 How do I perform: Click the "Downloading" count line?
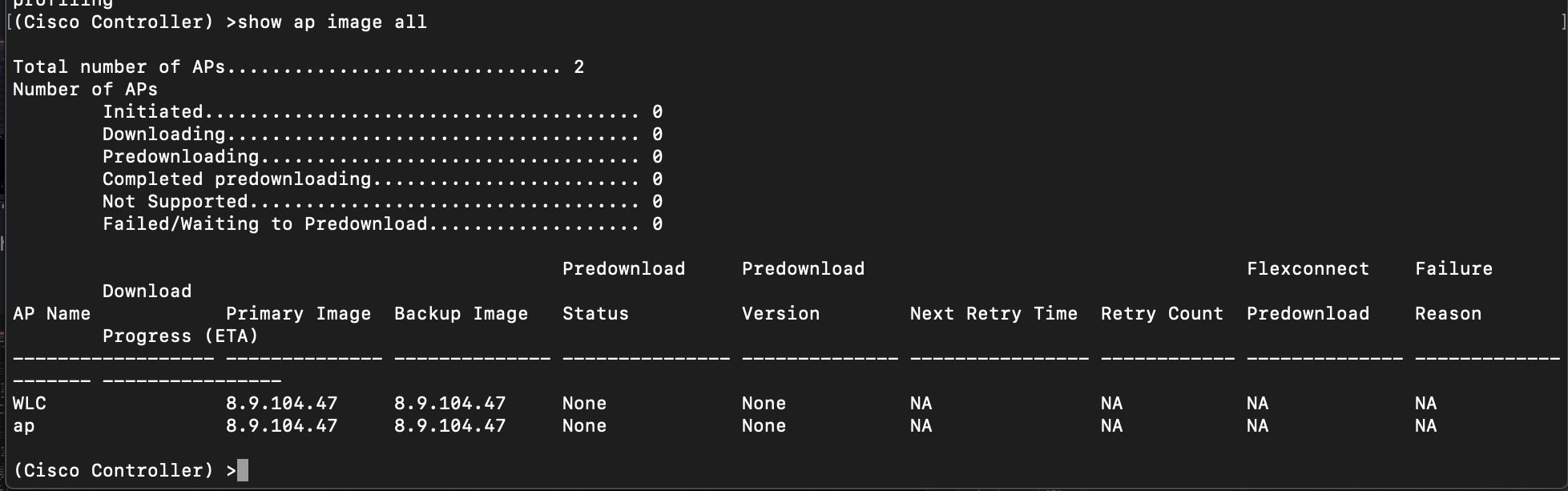point(381,135)
